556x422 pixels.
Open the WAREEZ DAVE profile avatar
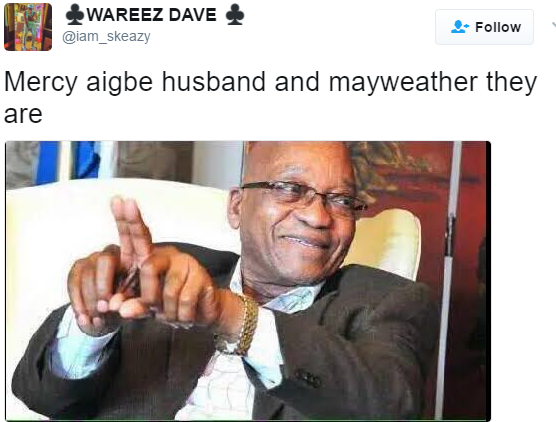tap(28, 27)
